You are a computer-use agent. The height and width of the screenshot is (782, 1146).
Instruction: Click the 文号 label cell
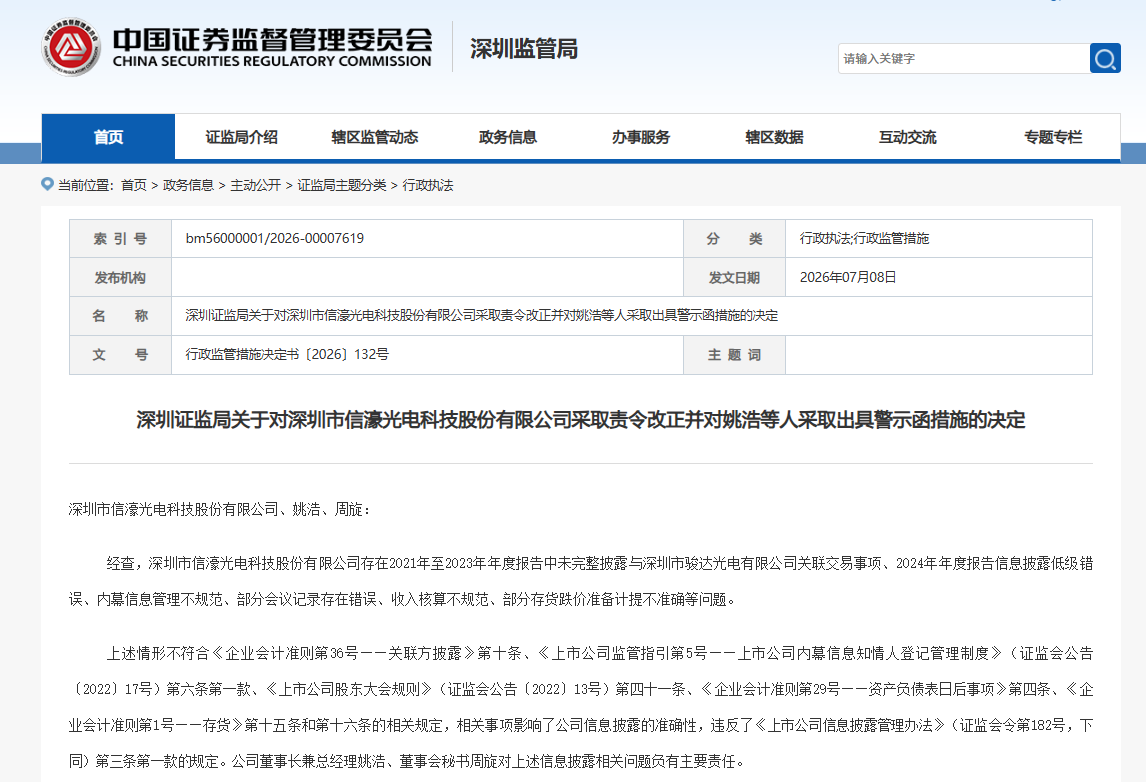(x=121, y=354)
